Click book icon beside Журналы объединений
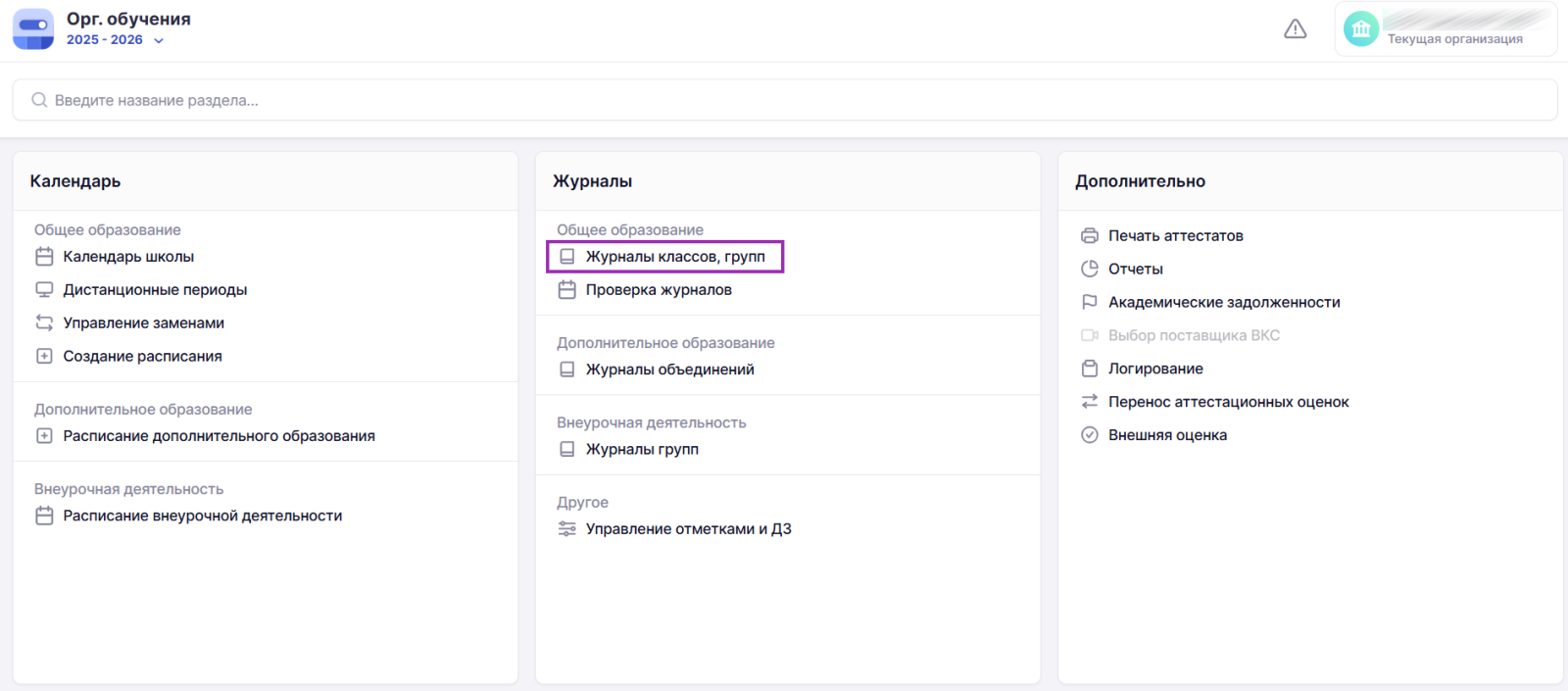The height and width of the screenshot is (691, 1568). [x=566, y=370]
